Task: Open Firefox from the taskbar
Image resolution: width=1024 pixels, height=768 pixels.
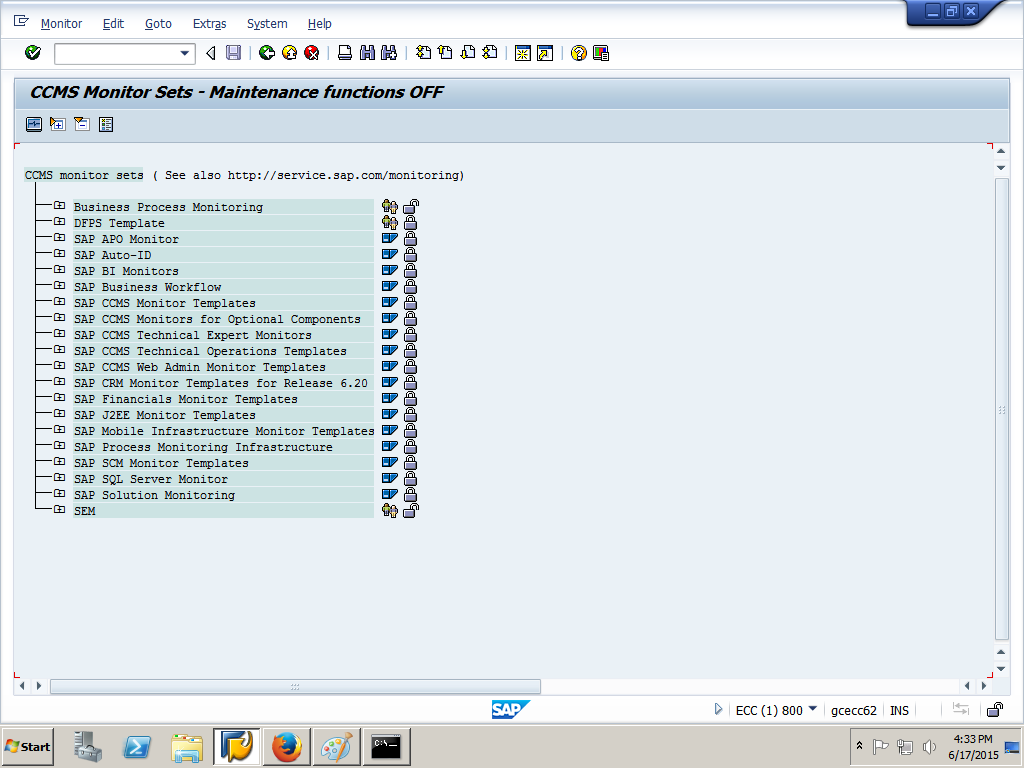Action: [x=287, y=746]
